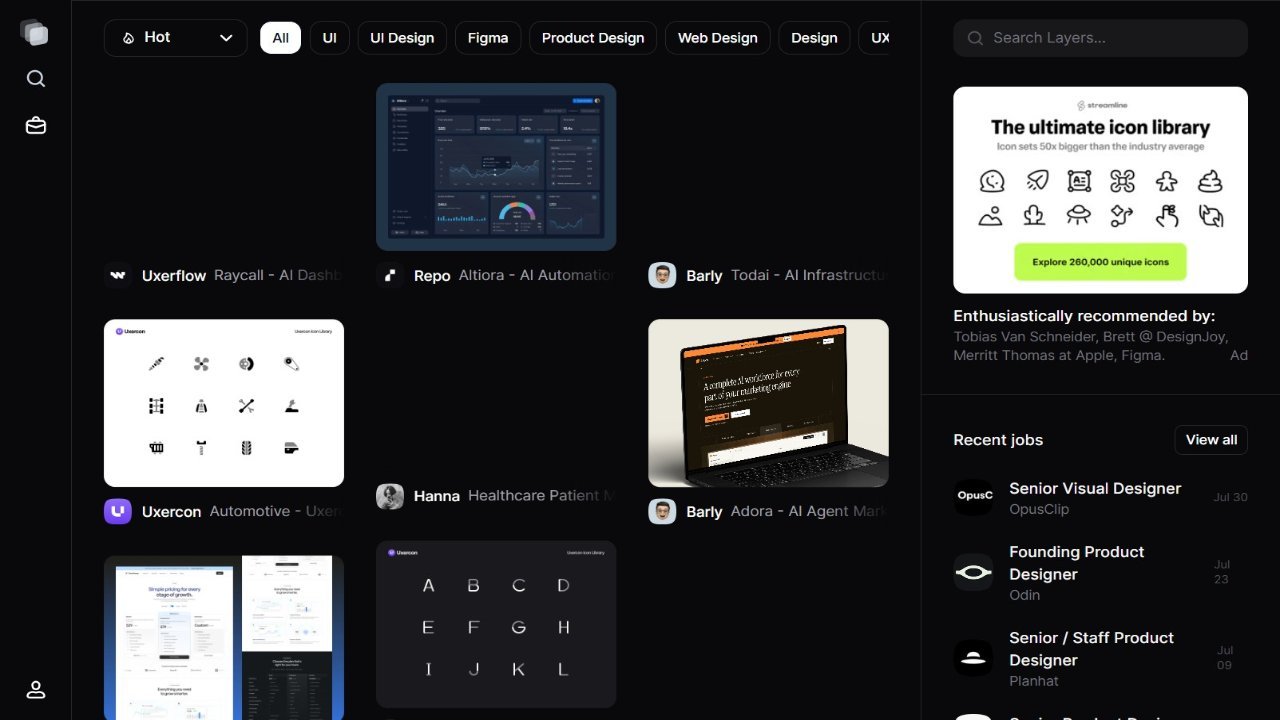Click the 'Ad' label under the advertisement

1239,355
